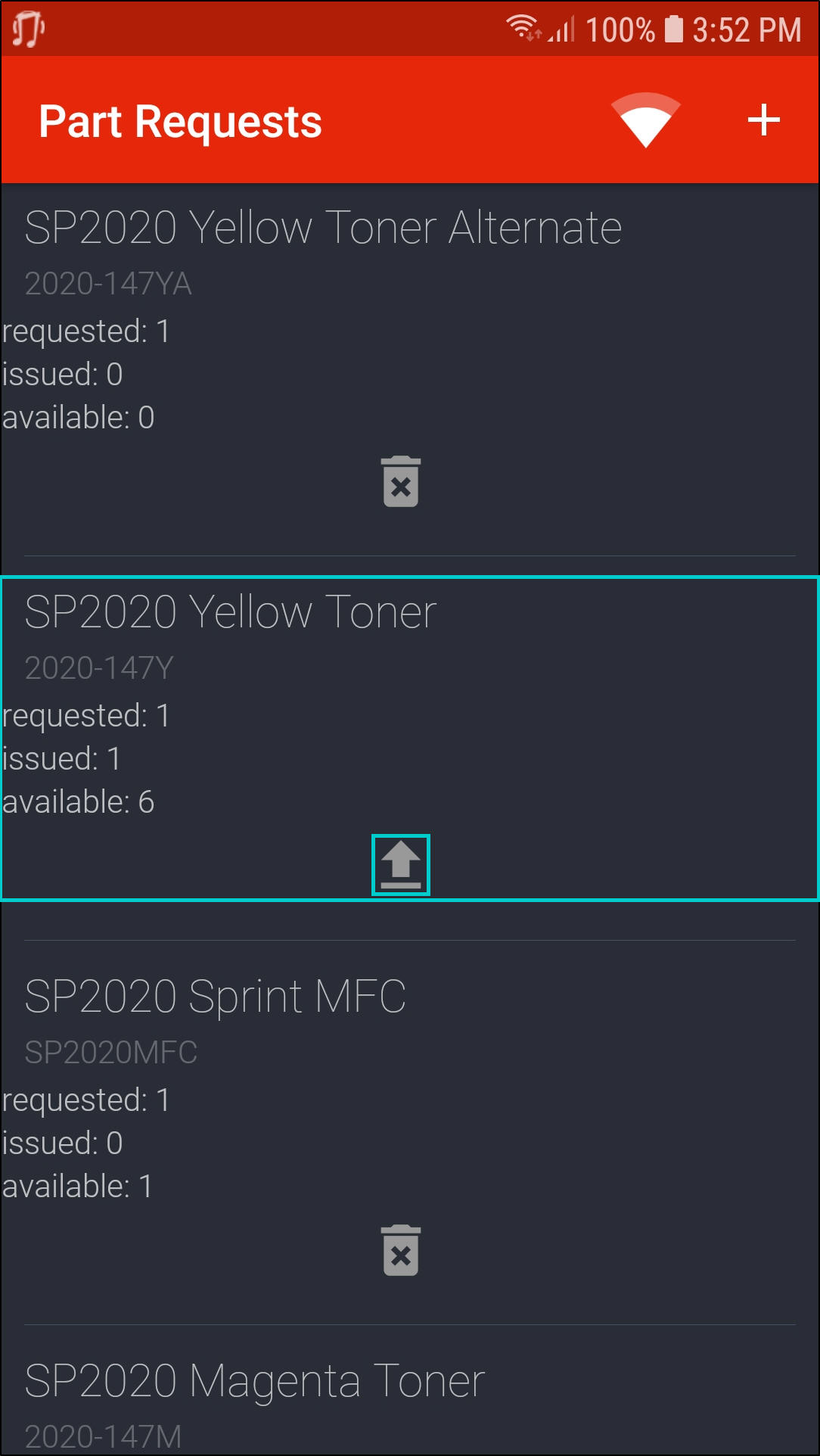
Task: Tap the Part Requests header title
Action: [180, 122]
